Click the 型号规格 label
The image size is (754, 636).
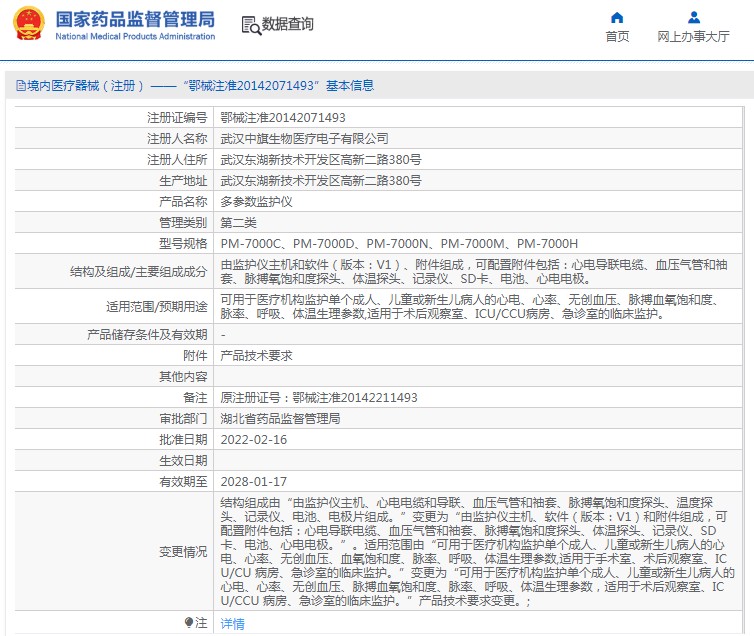tap(183, 244)
